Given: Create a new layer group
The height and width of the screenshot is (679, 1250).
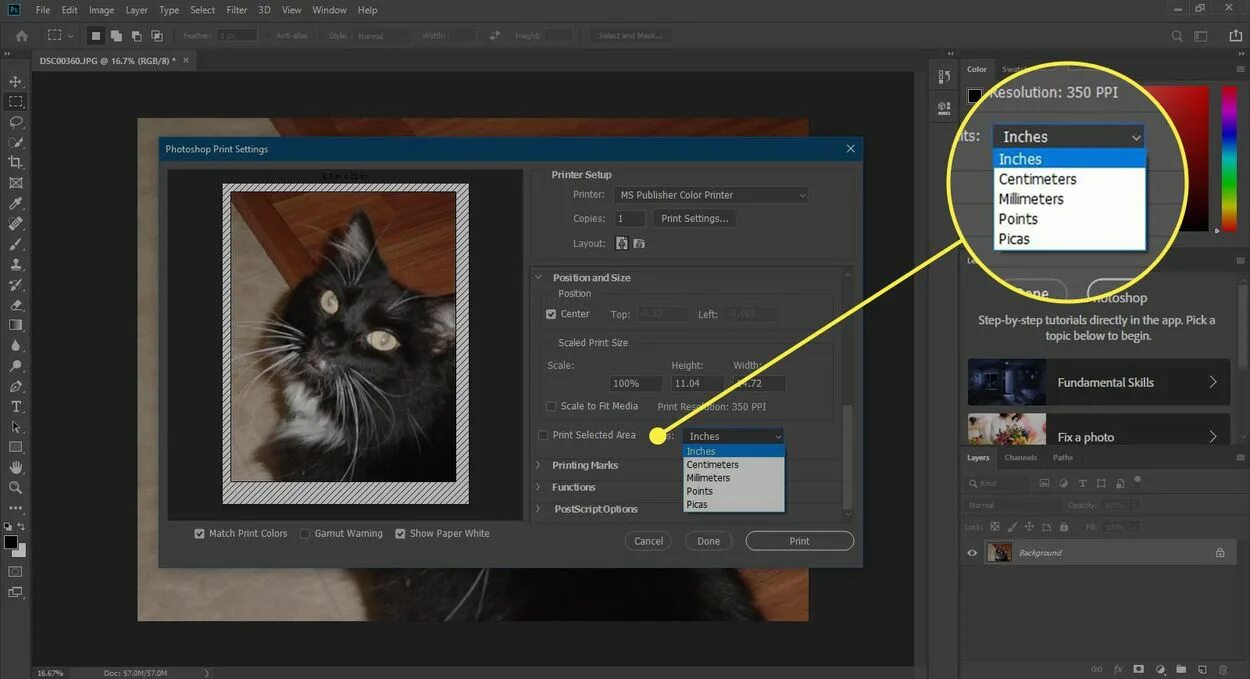Looking at the screenshot, I should [1181, 670].
